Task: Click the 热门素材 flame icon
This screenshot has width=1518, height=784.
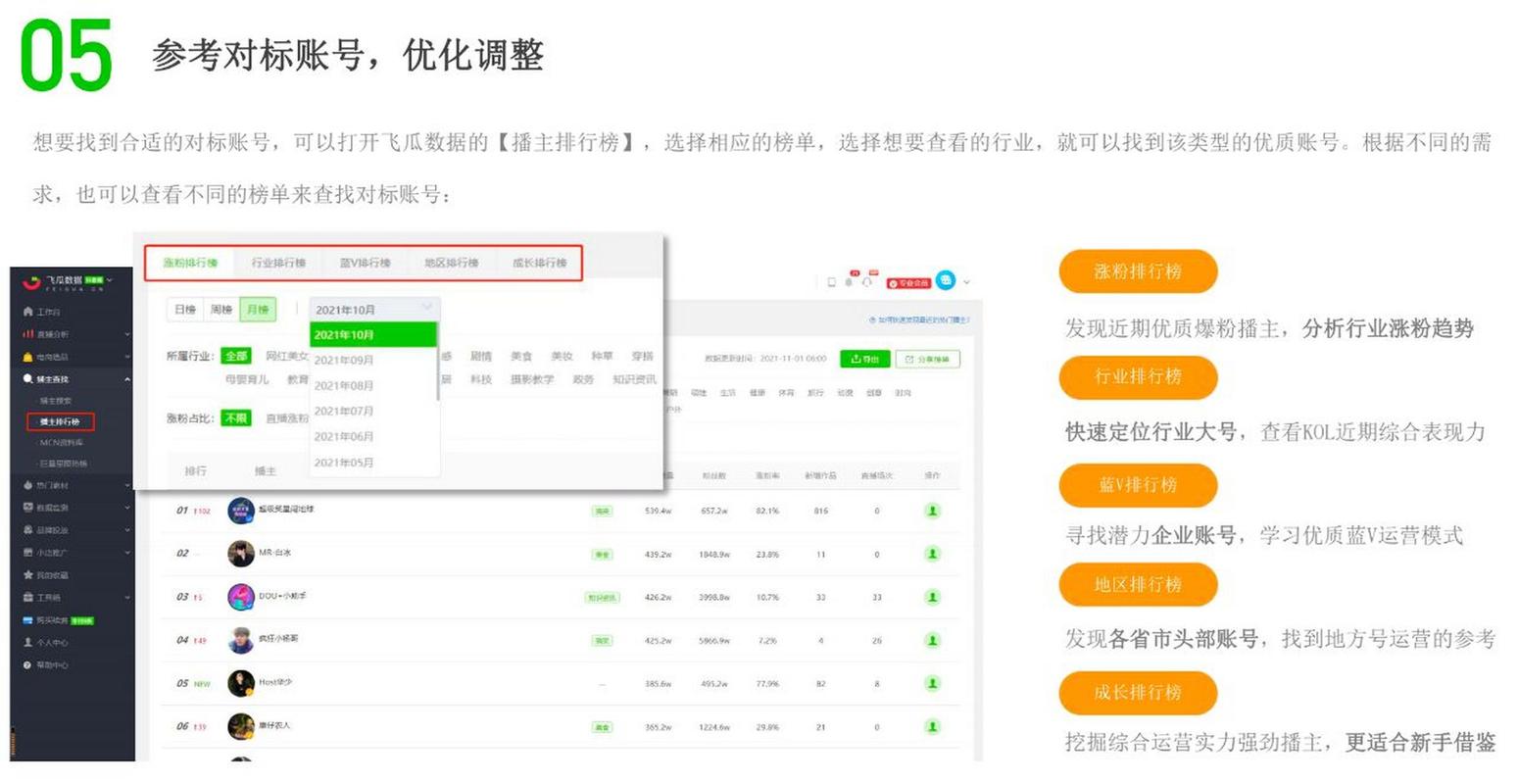Action: pos(27,485)
